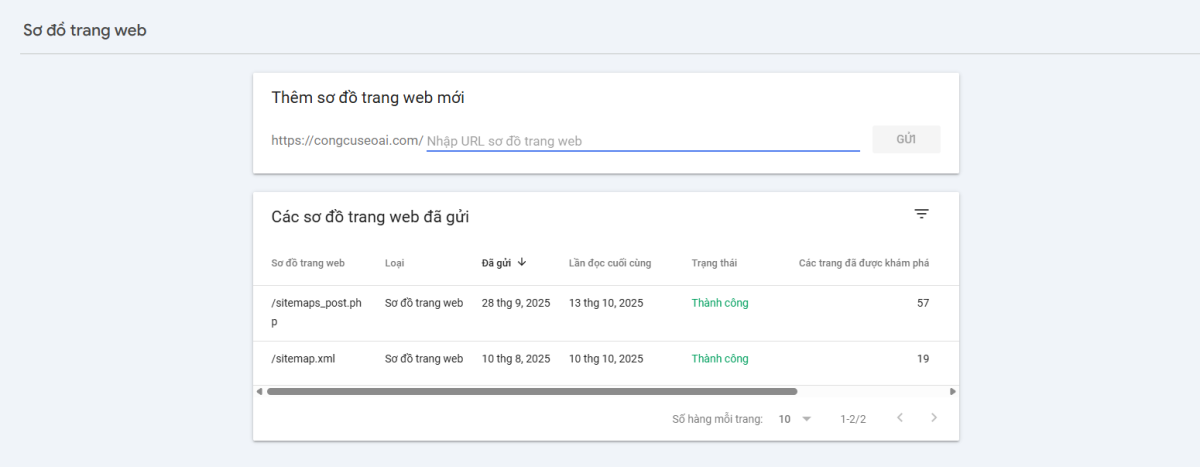This screenshot has height=467, width=1200.
Task: Open the filter icon for submitted sitemaps
Action: click(x=921, y=214)
